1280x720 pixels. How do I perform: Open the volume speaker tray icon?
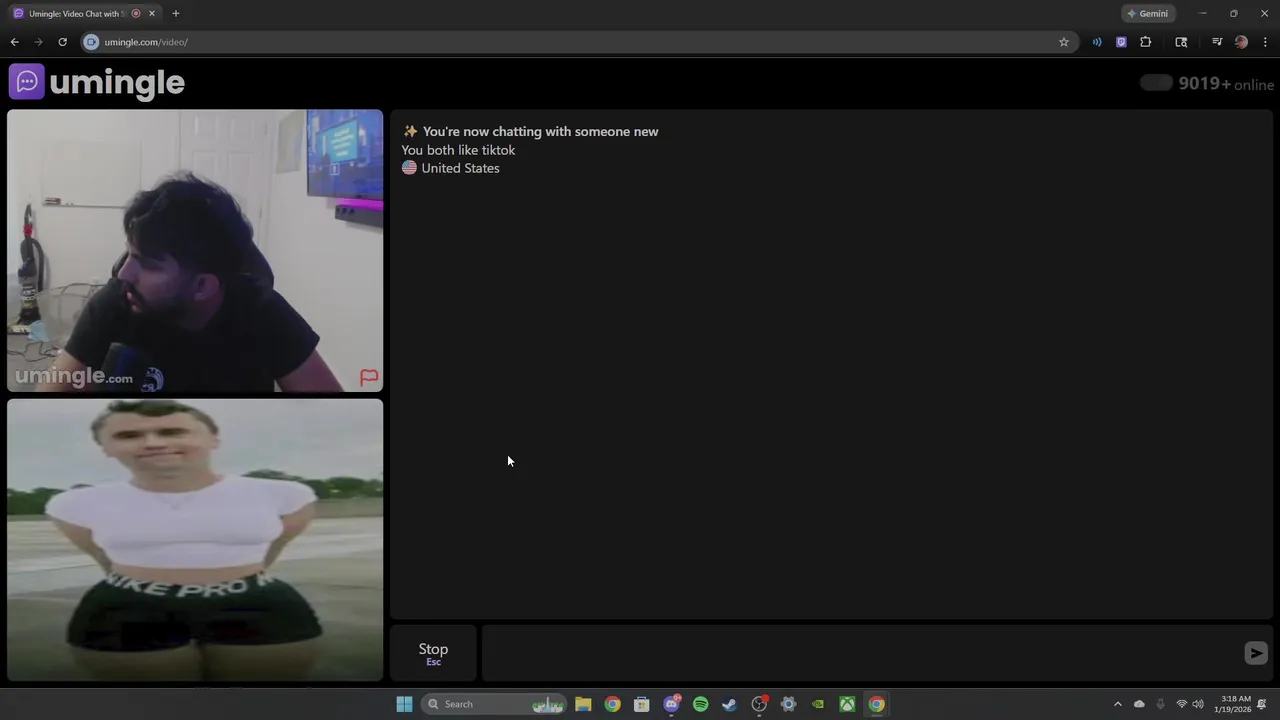(1198, 704)
